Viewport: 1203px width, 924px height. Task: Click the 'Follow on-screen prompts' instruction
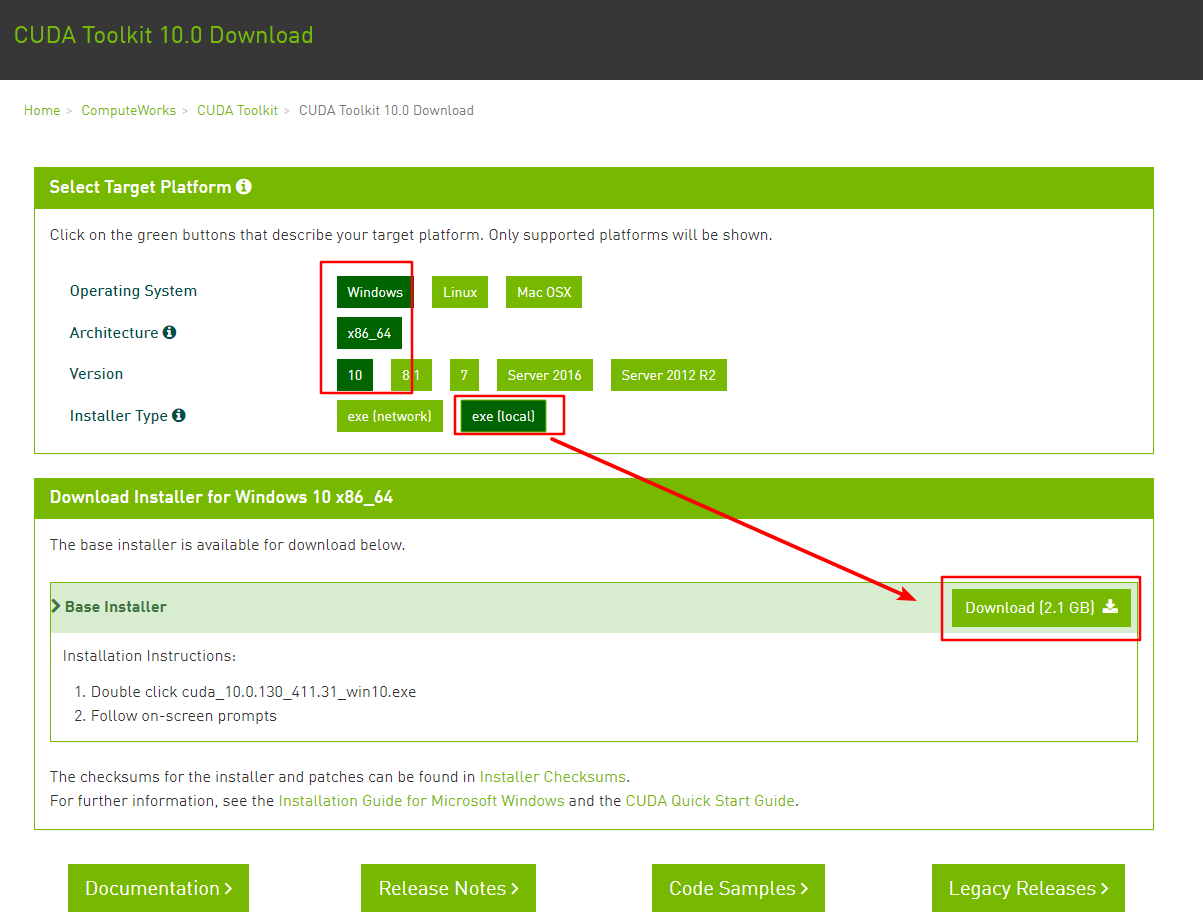pos(184,716)
